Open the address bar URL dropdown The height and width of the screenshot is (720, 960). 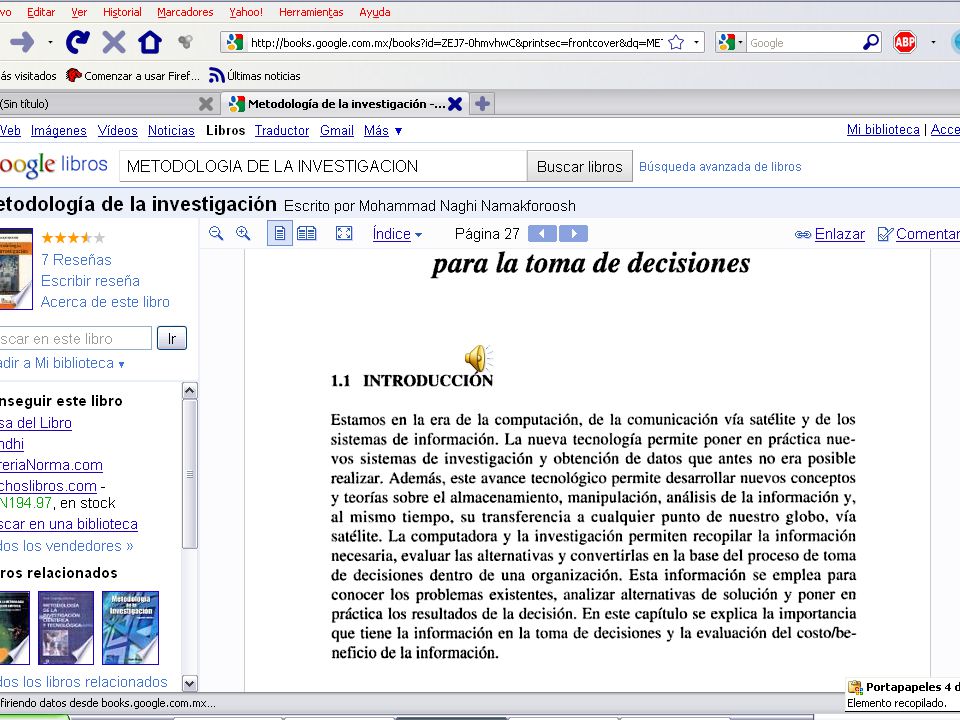[x=696, y=42]
